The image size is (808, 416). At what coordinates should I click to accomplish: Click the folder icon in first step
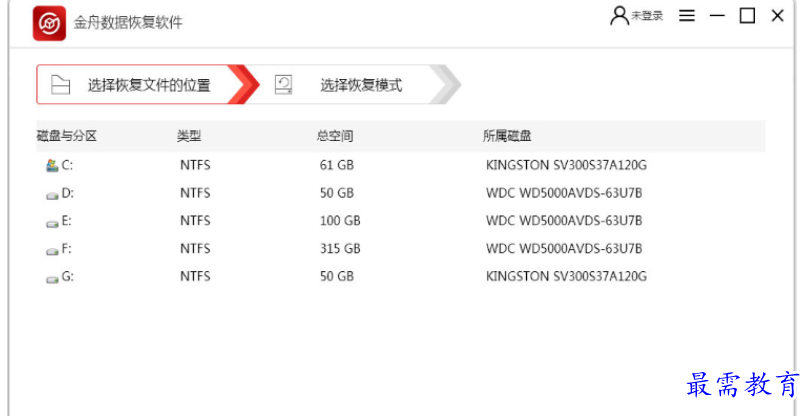[60, 85]
